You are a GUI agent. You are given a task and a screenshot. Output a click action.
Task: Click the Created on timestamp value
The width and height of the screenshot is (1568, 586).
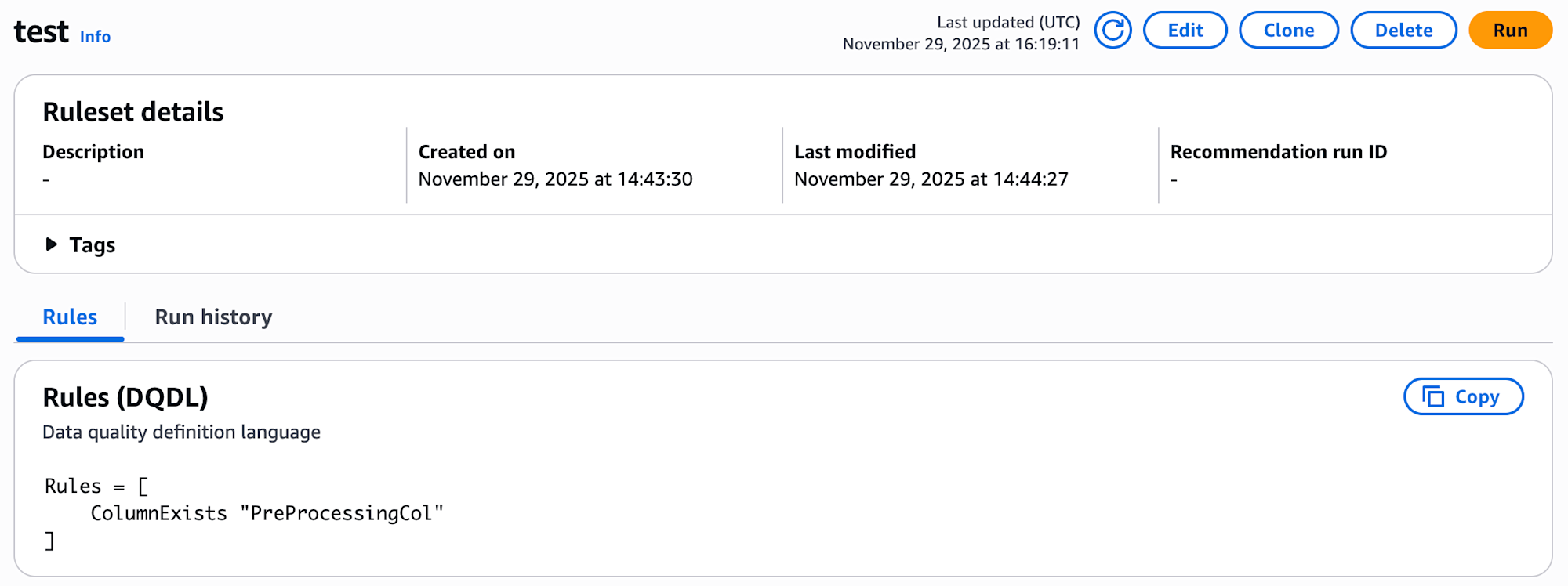tap(555, 179)
